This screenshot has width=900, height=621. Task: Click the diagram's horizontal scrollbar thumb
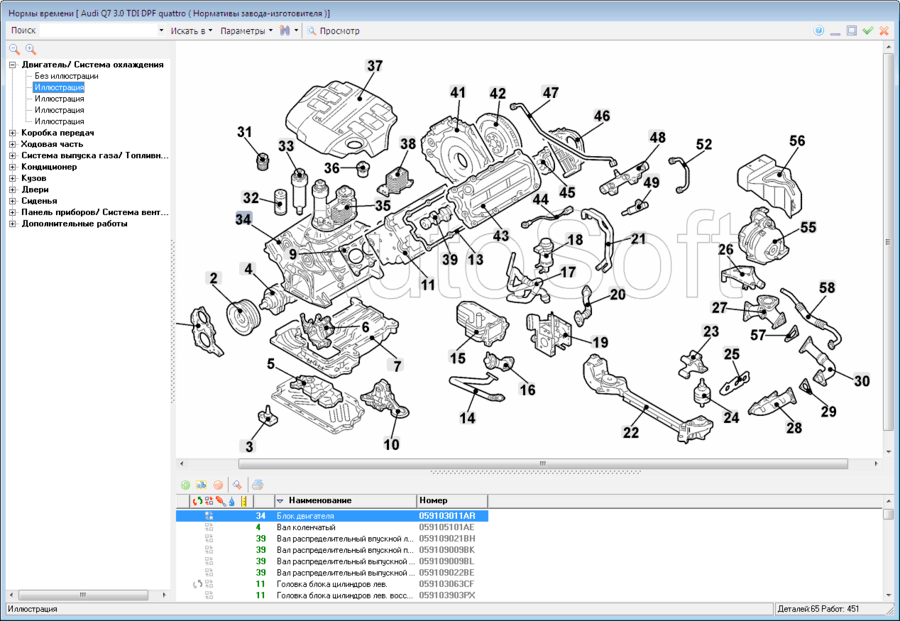tap(542, 463)
